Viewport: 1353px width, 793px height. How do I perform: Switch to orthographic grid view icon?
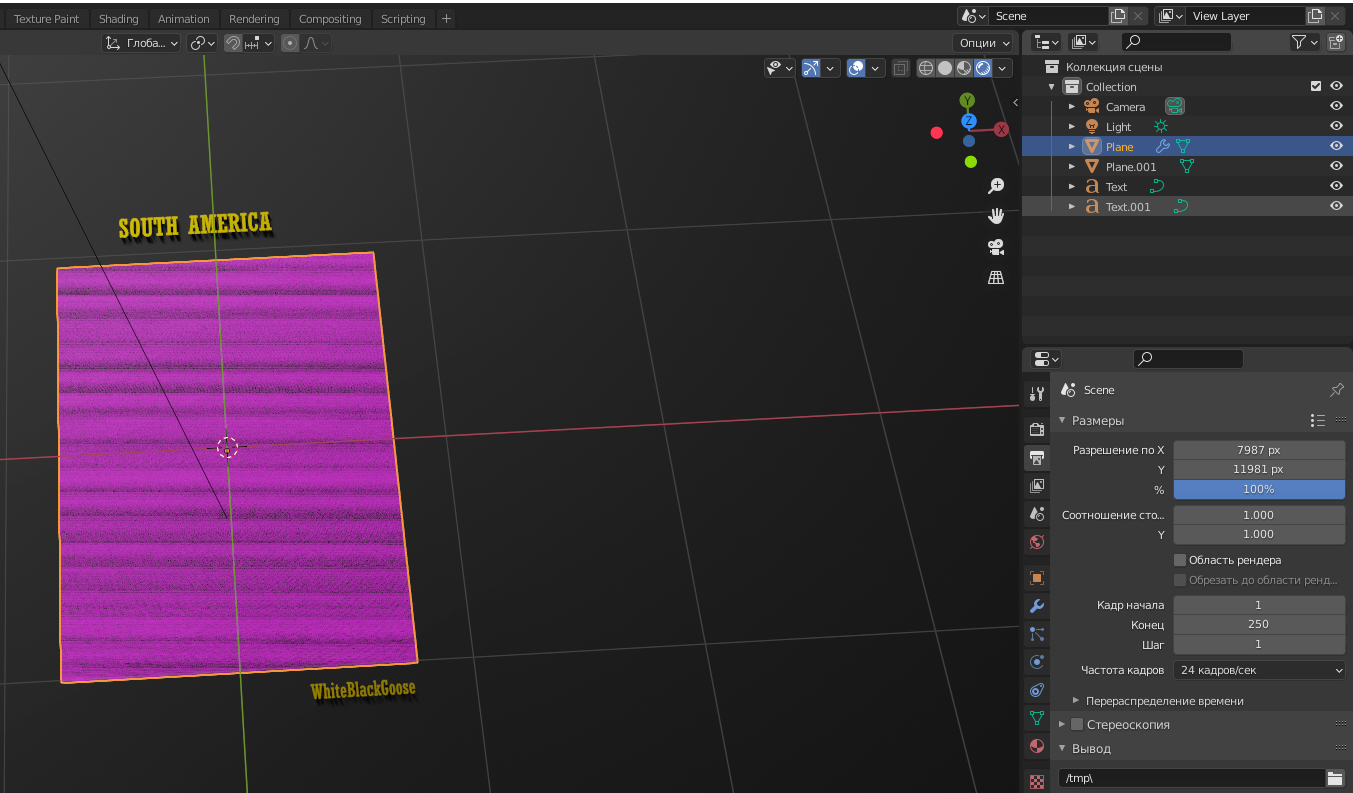coord(996,278)
